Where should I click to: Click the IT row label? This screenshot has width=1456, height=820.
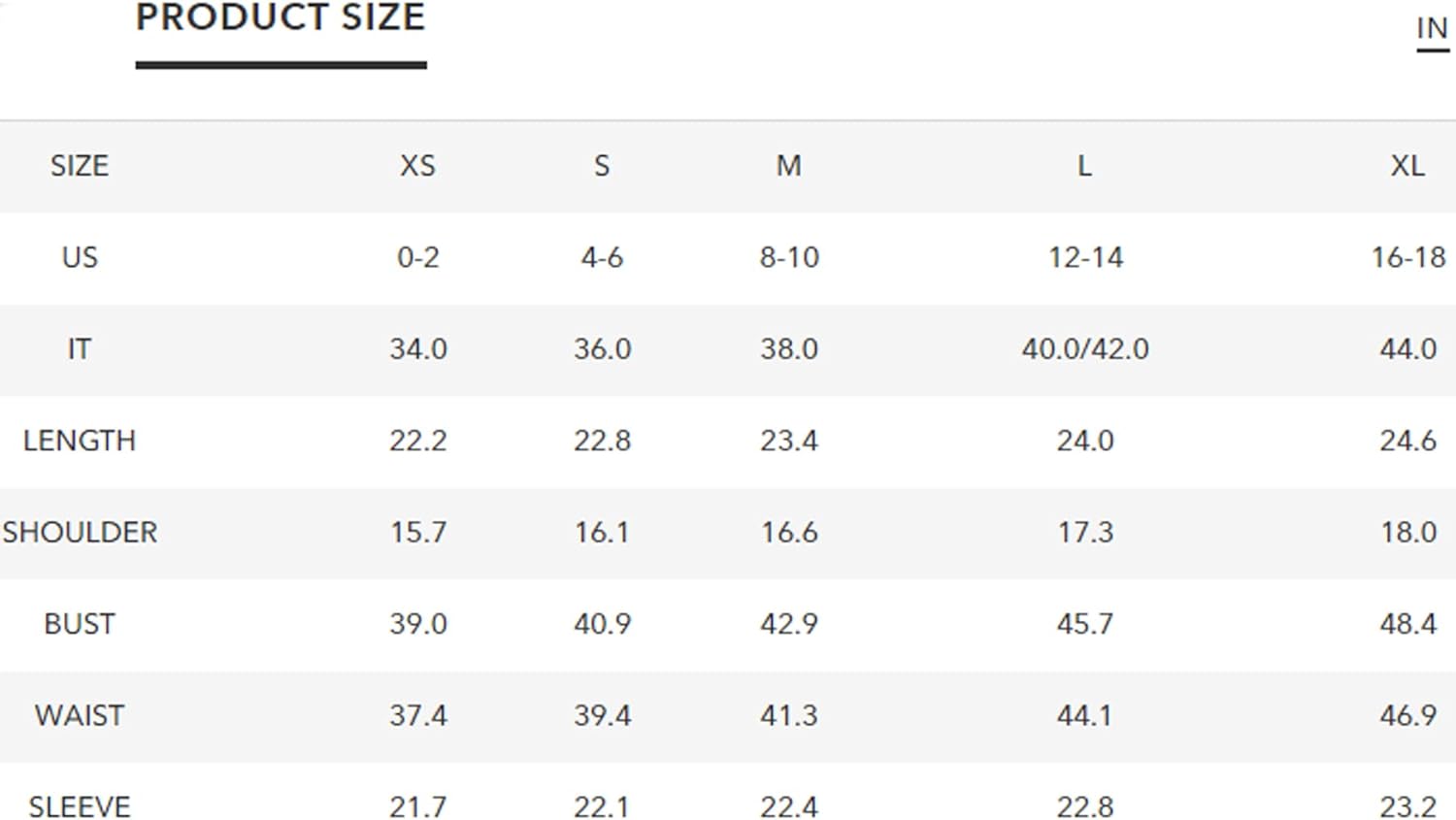(80, 348)
